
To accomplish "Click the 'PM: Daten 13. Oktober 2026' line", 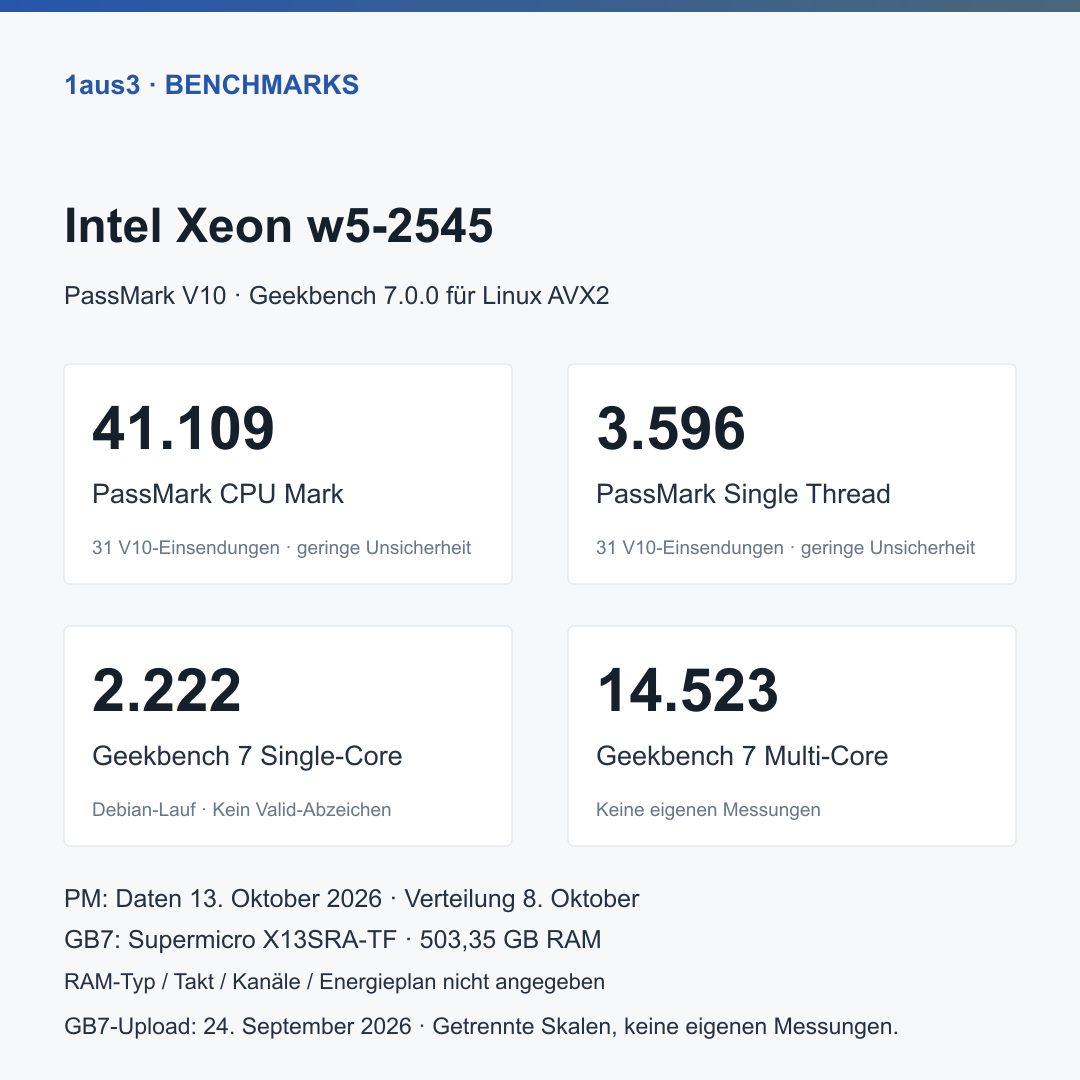I will [x=351, y=899].
